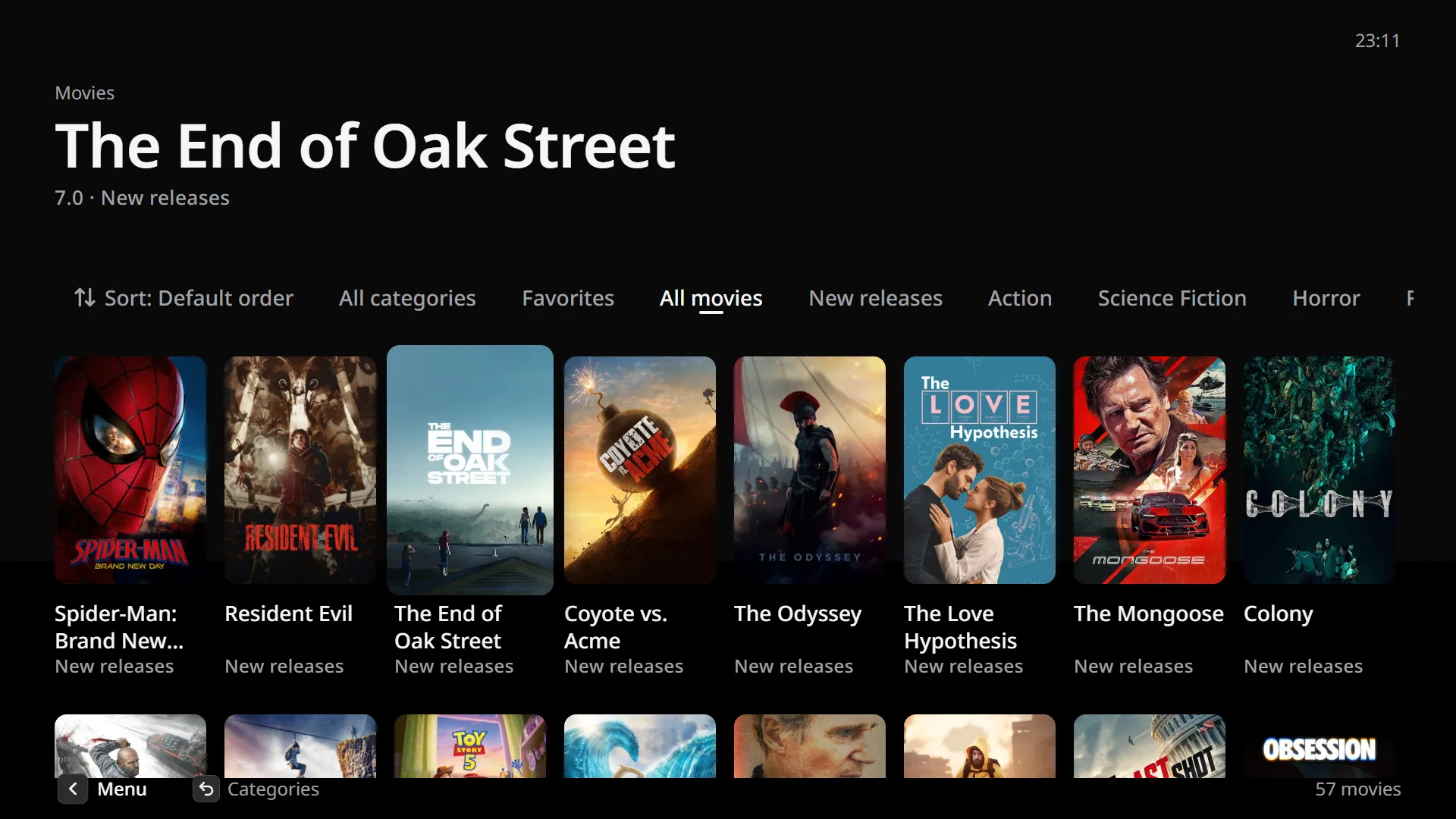Click The Mongoose title text

point(1149,613)
